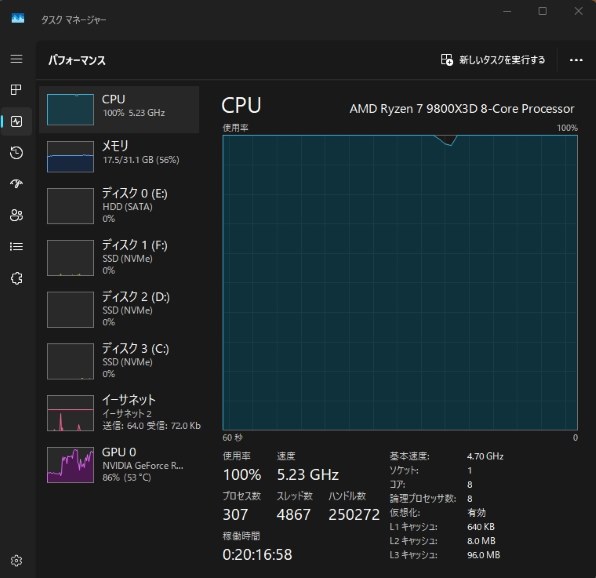
Task: Click the L2 cache 8.0 MB value
Action: (481, 541)
